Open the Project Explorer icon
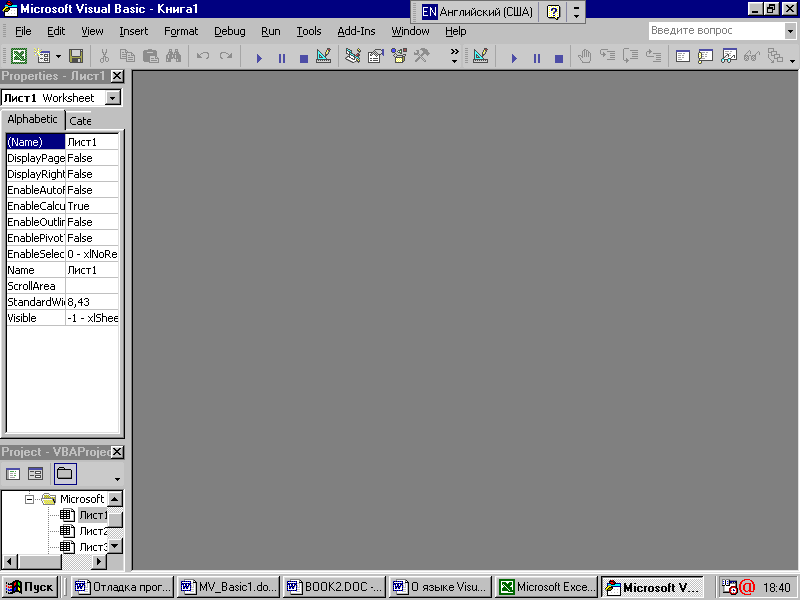This screenshot has height=600, width=800. pyautogui.click(x=353, y=56)
